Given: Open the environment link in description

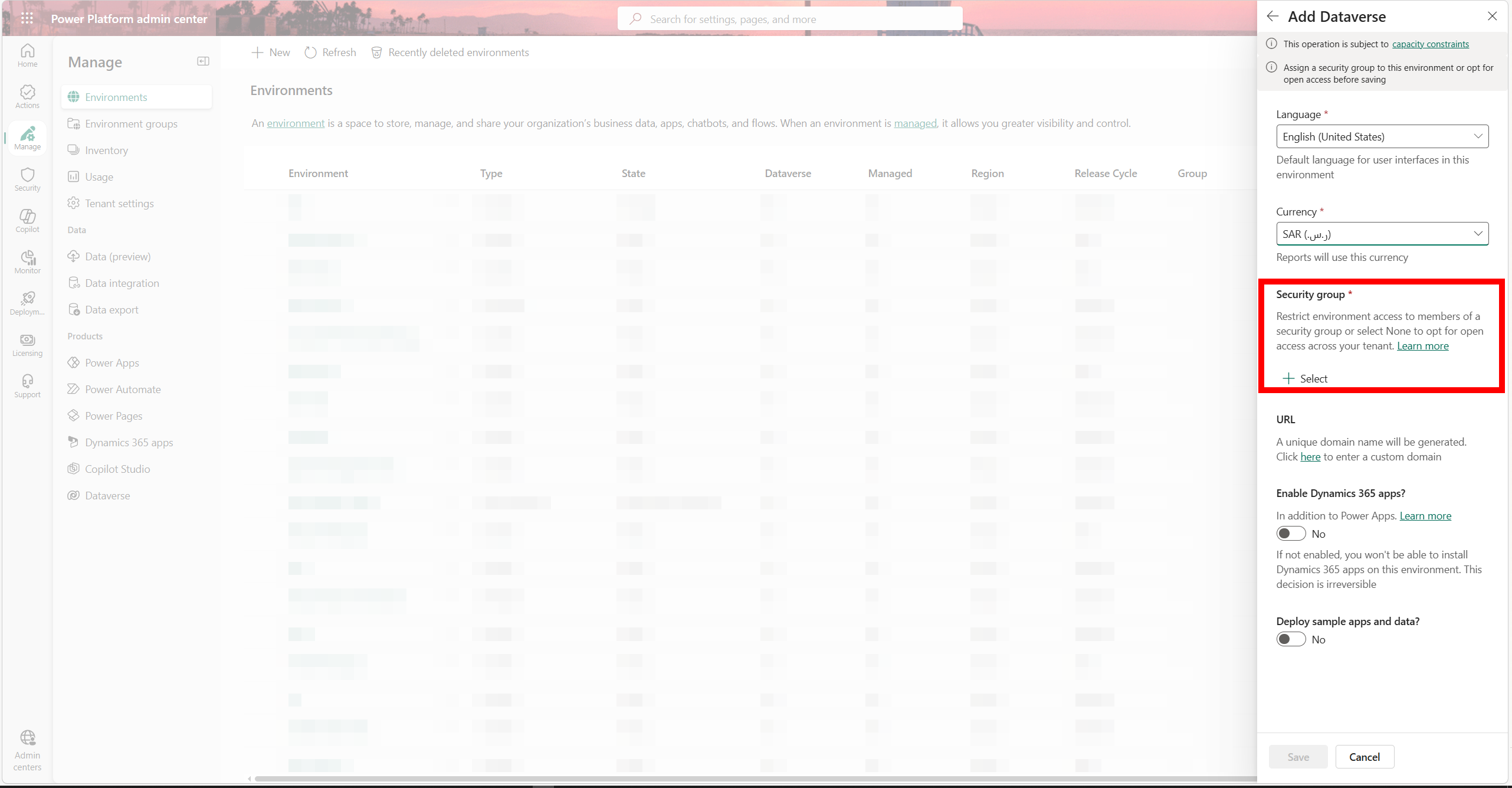Looking at the screenshot, I should [x=296, y=123].
